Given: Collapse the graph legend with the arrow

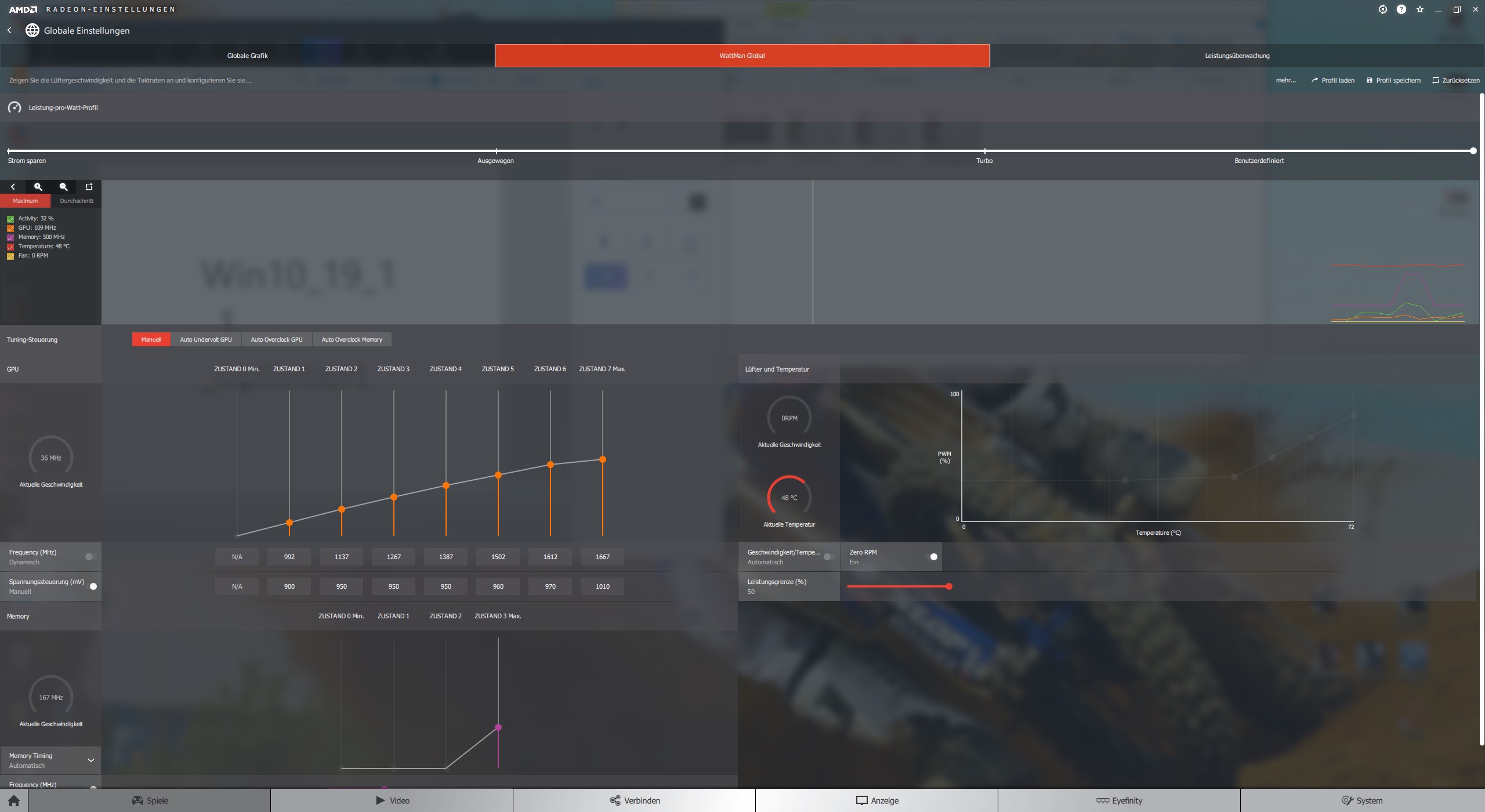Looking at the screenshot, I should point(13,187).
